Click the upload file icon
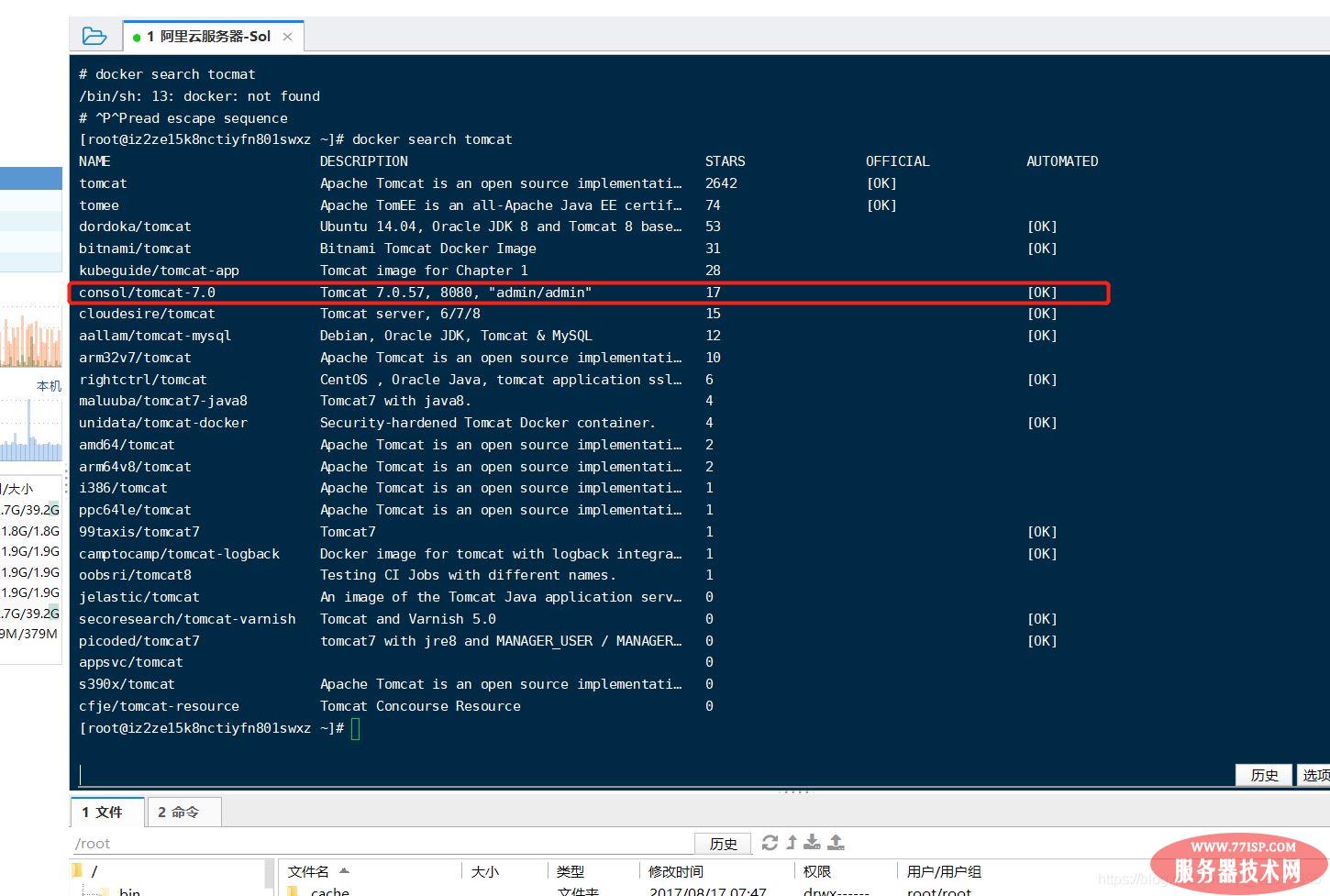Viewport: 1330px width, 896px height. [836, 842]
